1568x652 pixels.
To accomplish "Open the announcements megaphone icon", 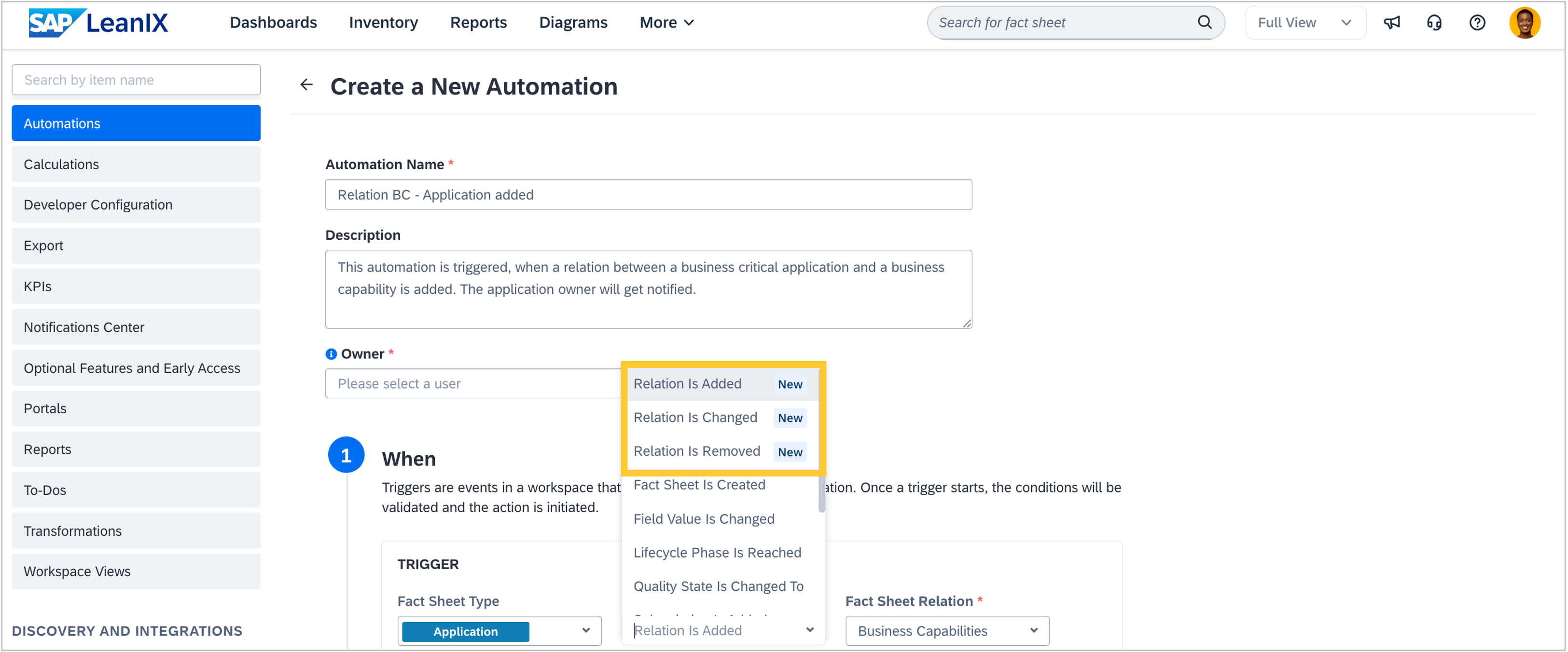I will pos(1391,23).
